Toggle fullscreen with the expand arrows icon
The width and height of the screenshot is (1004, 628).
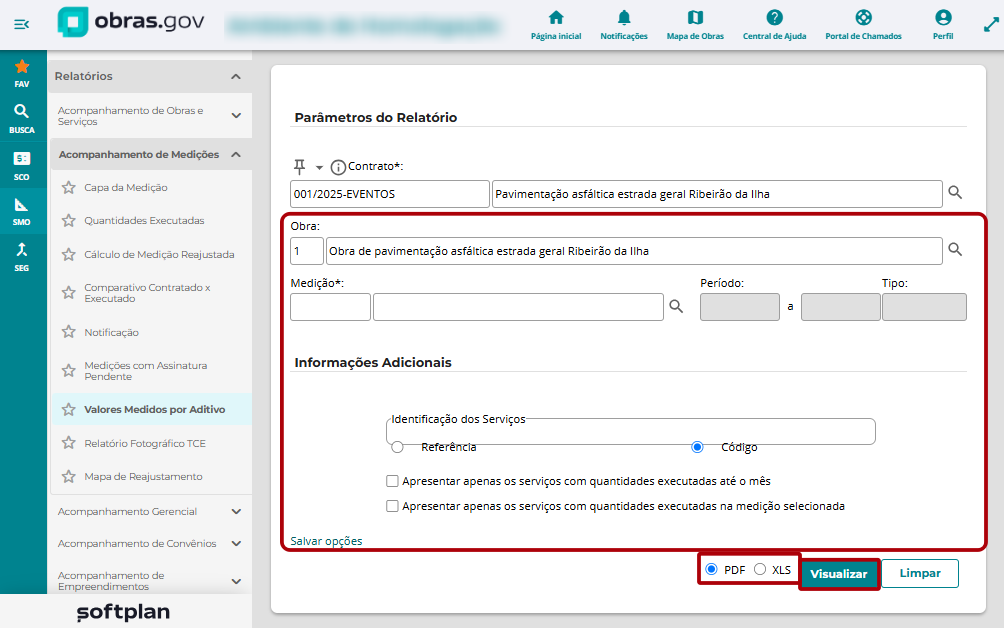click(x=991, y=25)
